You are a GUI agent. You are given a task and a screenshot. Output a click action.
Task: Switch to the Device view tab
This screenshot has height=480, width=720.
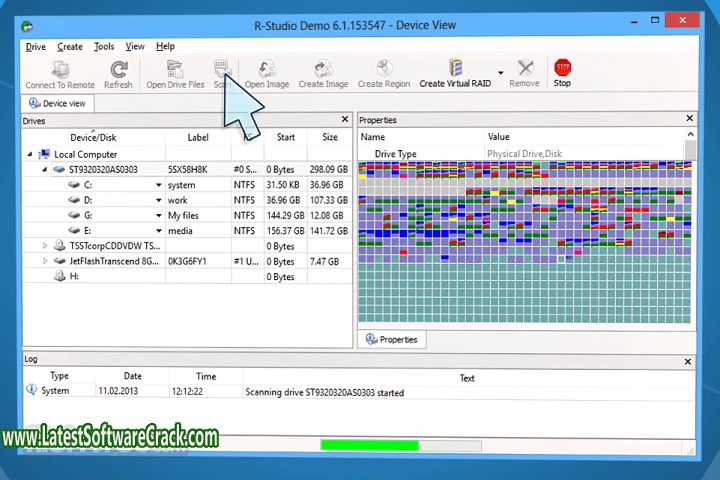pos(58,103)
